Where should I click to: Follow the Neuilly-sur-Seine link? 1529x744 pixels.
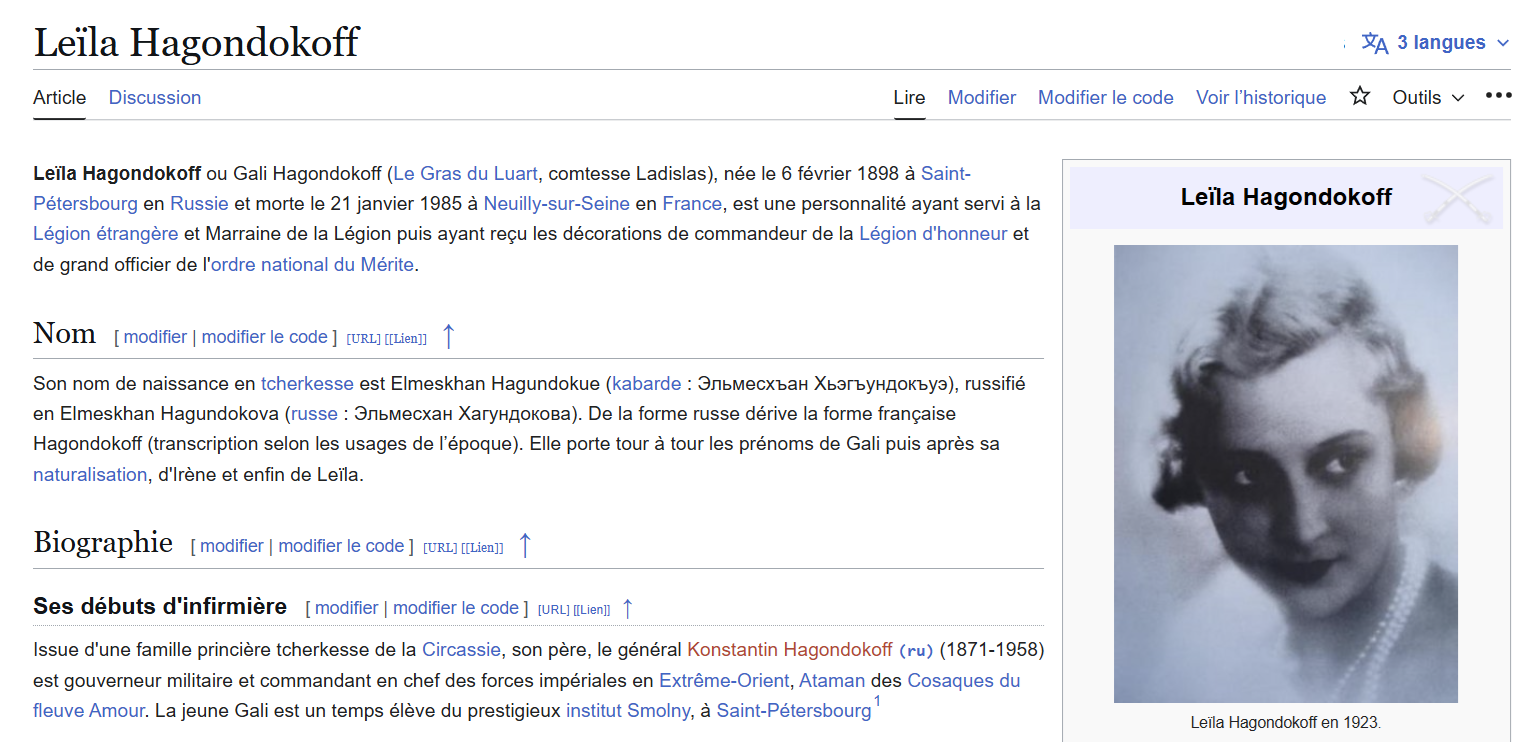pyautogui.click(x=556, y=204)
